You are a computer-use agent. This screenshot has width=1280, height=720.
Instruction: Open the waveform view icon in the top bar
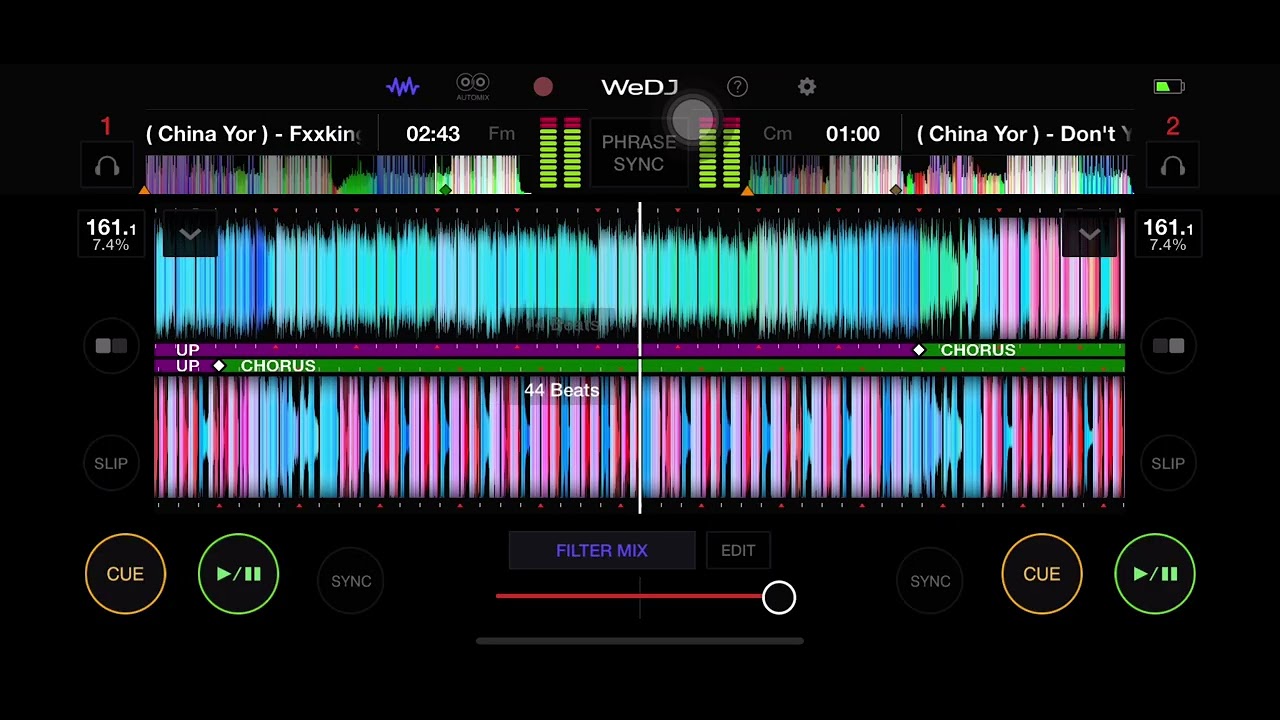point(403,87)
